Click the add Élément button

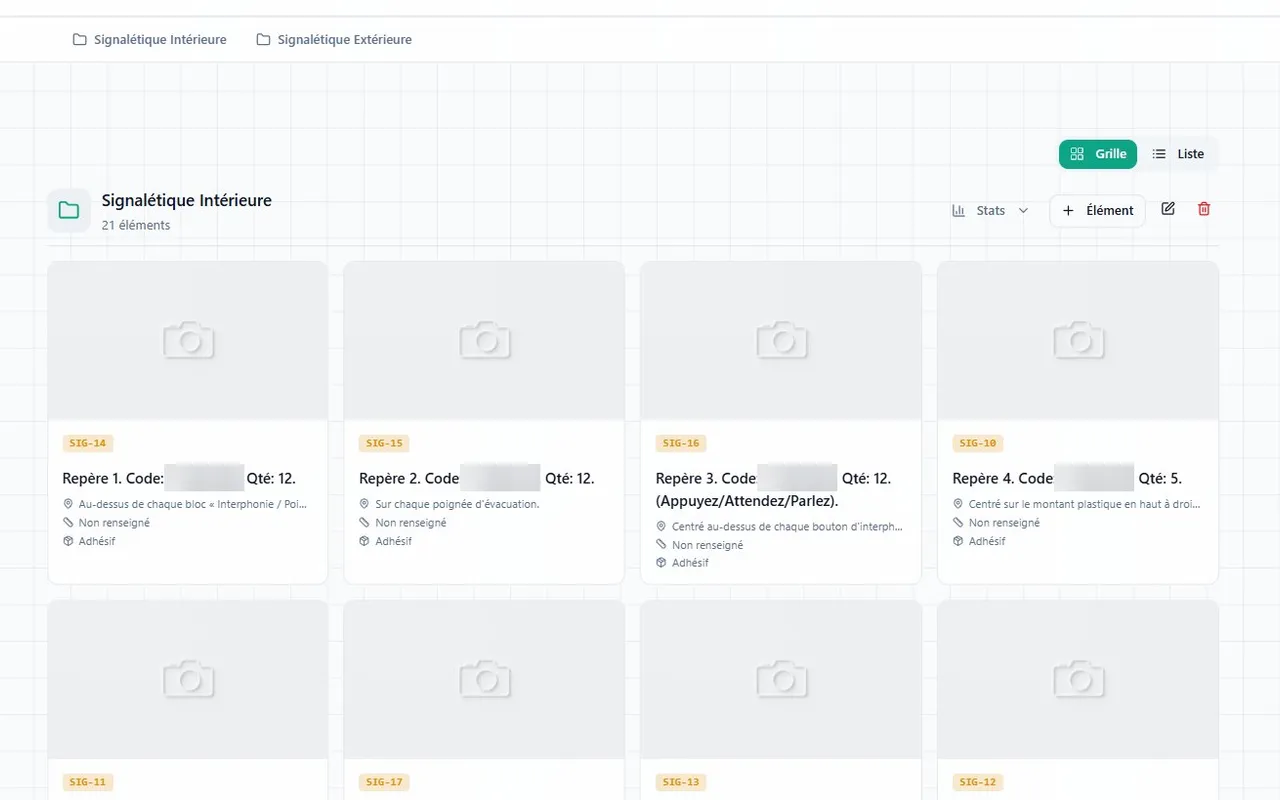click(x=1097, y=211)
